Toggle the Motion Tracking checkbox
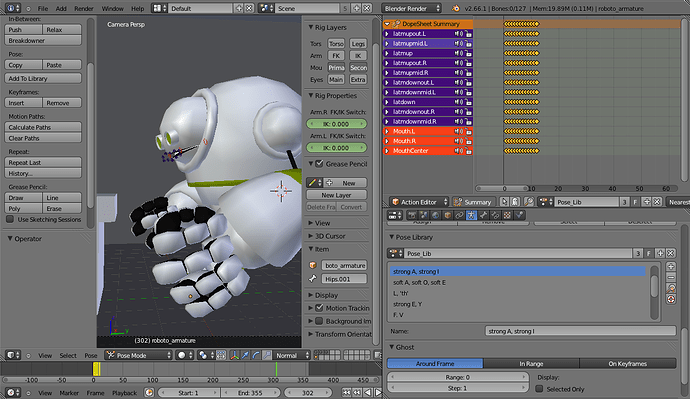Screen dimensions: 690x399 pos(320,308)
